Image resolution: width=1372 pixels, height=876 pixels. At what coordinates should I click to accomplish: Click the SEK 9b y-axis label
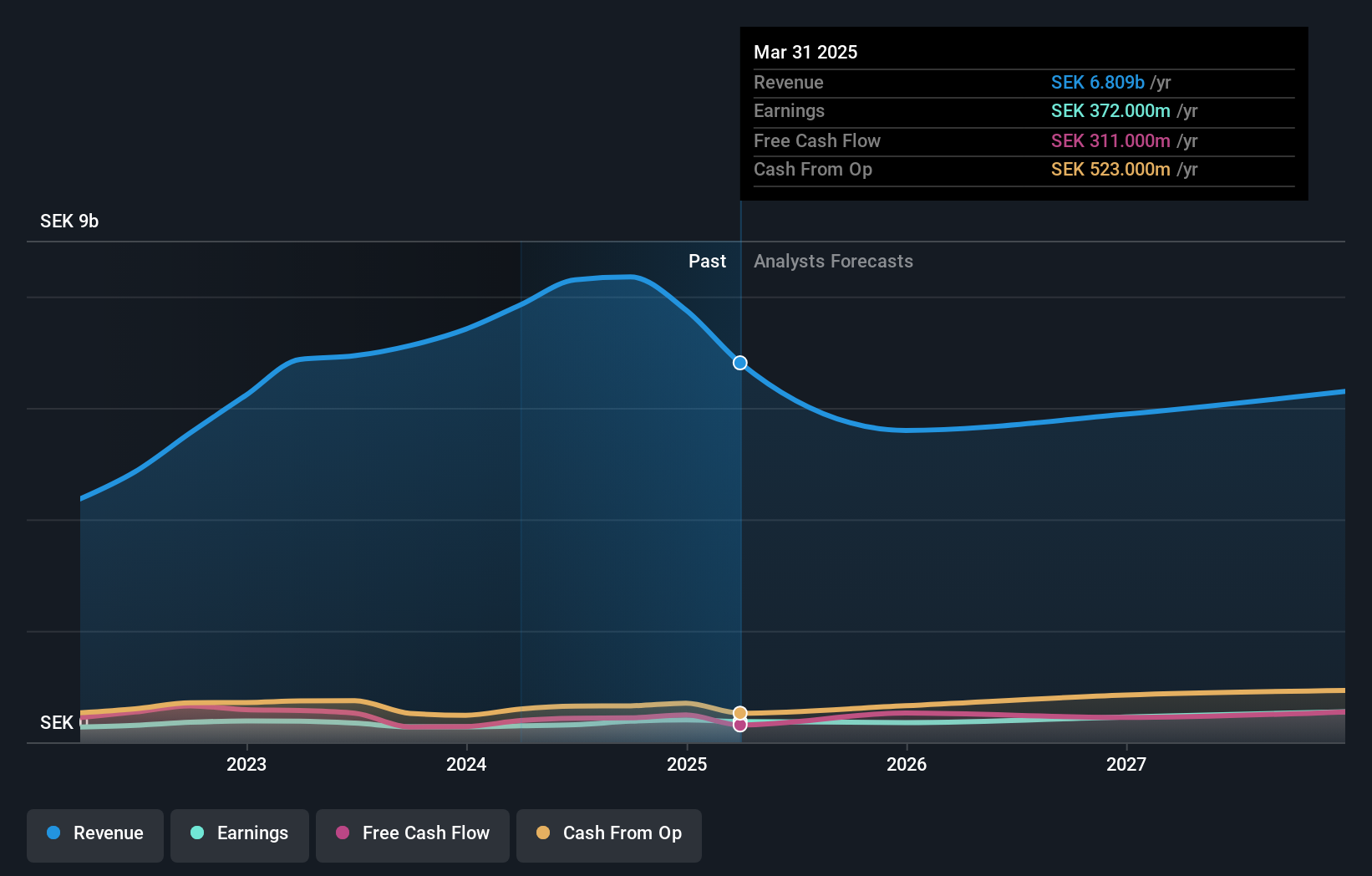[69, 221]
